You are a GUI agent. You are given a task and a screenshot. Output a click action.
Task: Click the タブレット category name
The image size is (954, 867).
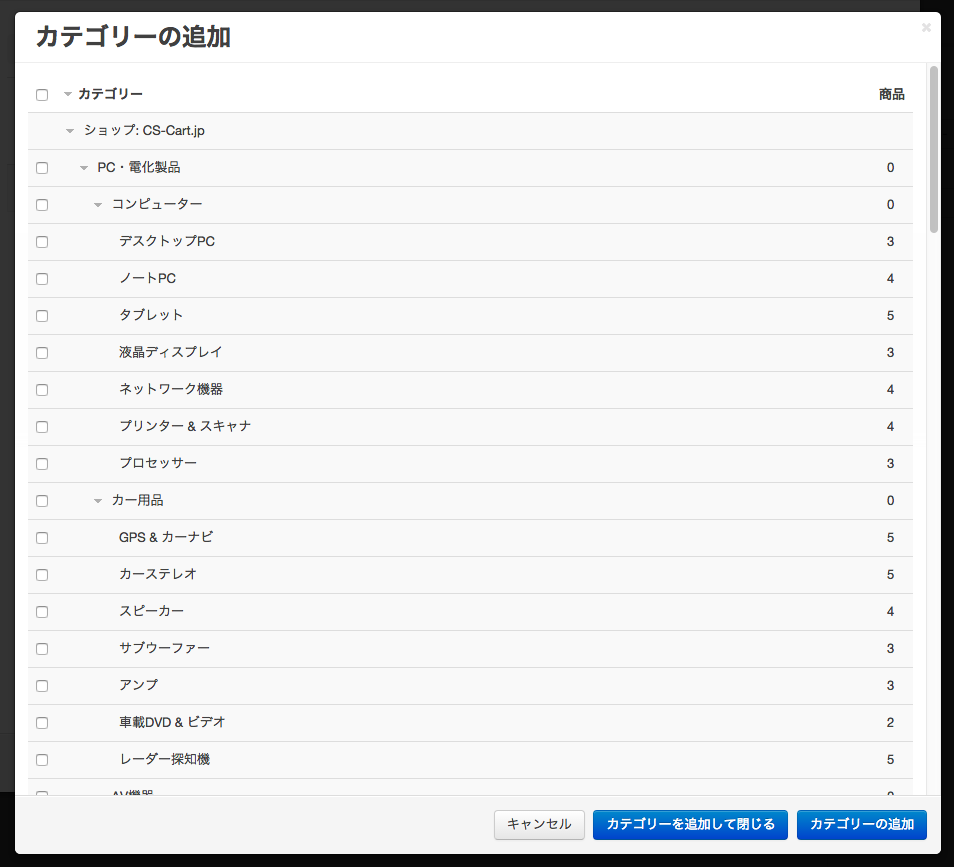(151, 315)
